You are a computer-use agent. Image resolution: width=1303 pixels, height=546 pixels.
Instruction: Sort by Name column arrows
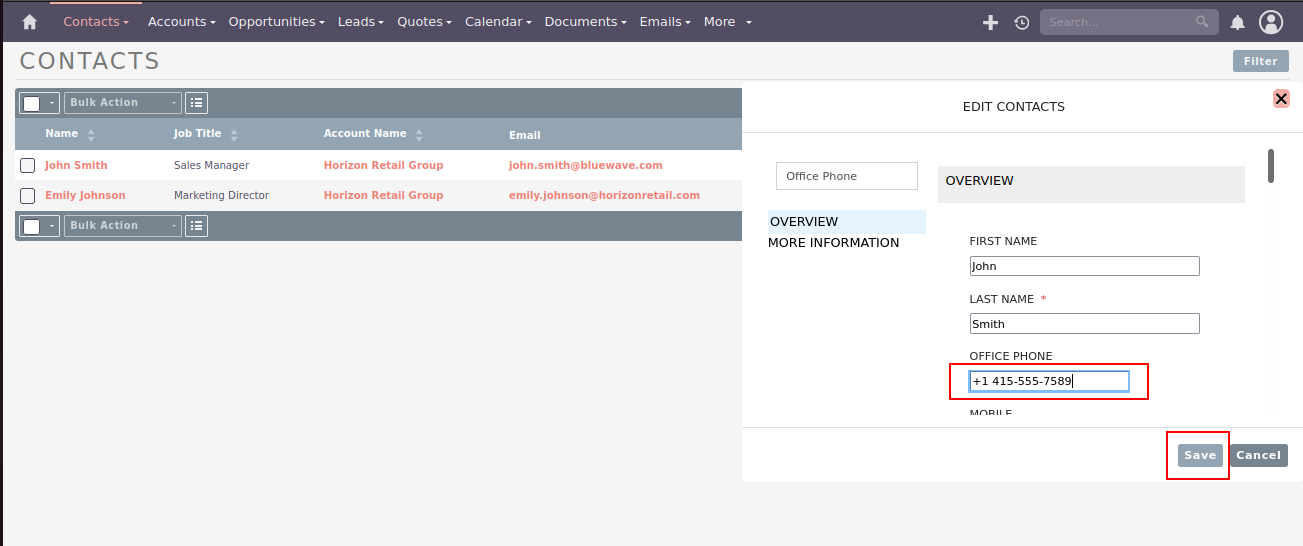(91, 135)
